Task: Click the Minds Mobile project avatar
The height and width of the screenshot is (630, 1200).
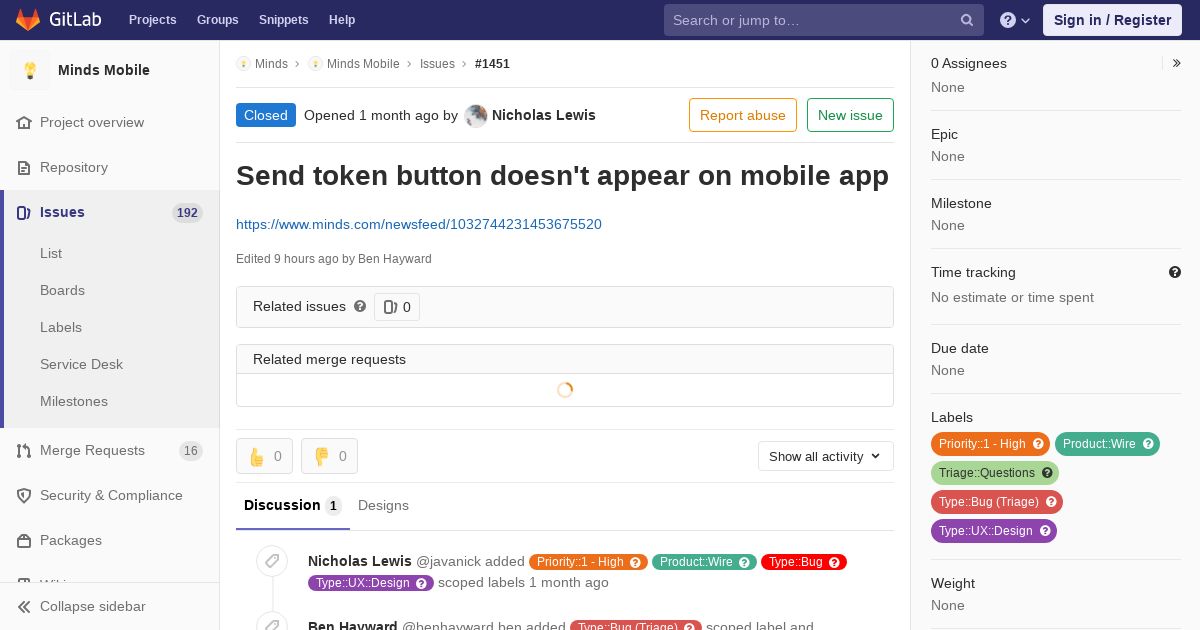Action: point(30,70)
